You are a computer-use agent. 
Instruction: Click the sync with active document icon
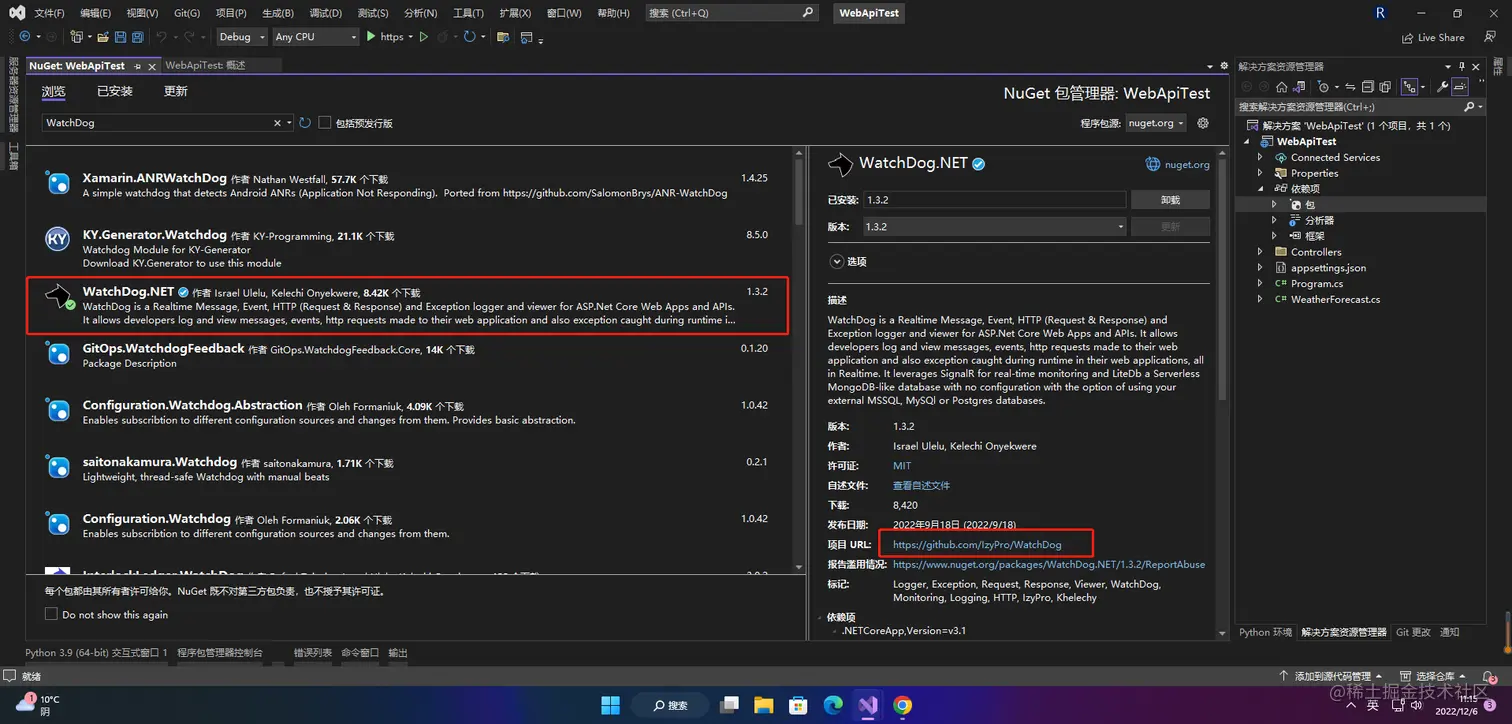coord(1350,87)
